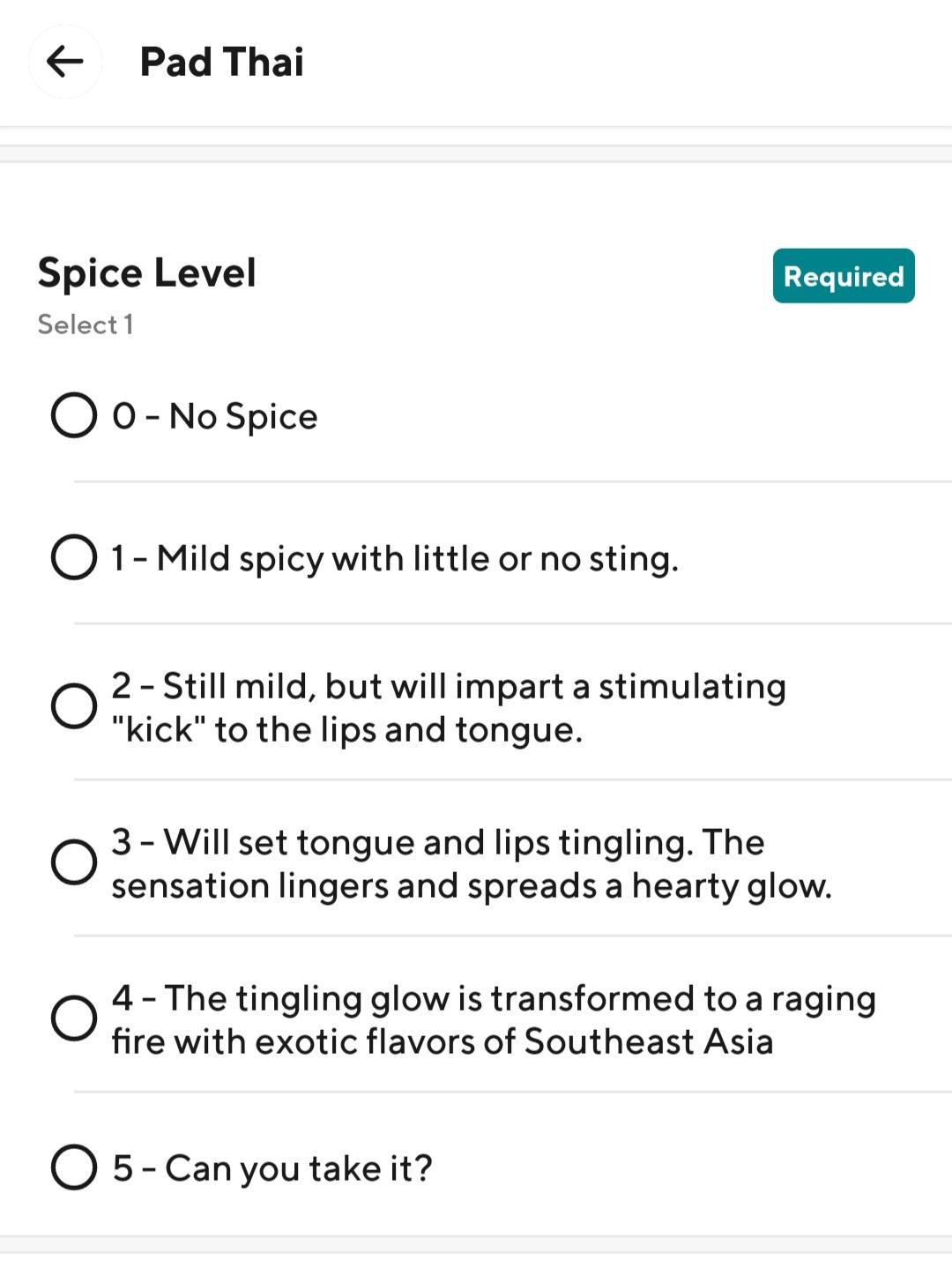Pick the spice level 2 radio circle
Screen dimensions: 952x1261
point(74,706)
